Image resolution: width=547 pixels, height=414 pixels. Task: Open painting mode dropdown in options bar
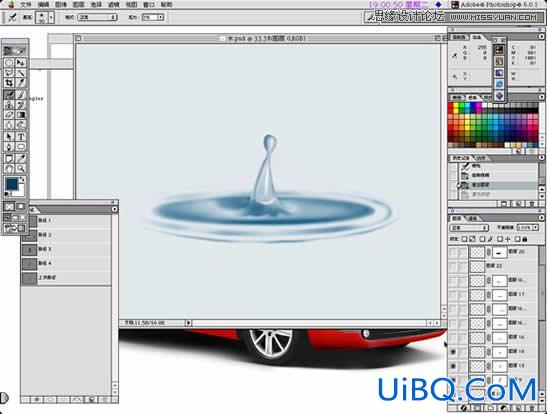pos(97,17)
